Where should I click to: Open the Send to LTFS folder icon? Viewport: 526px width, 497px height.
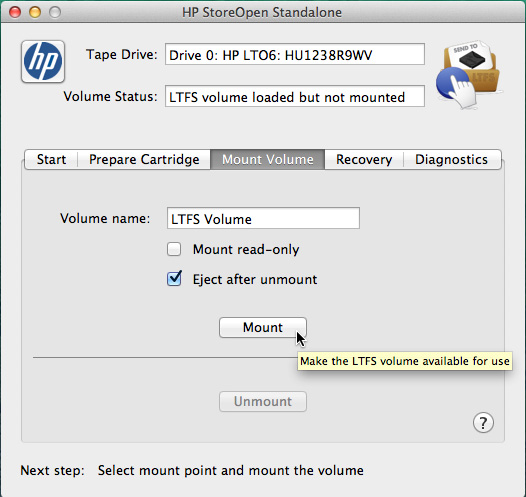click(469, 74)
